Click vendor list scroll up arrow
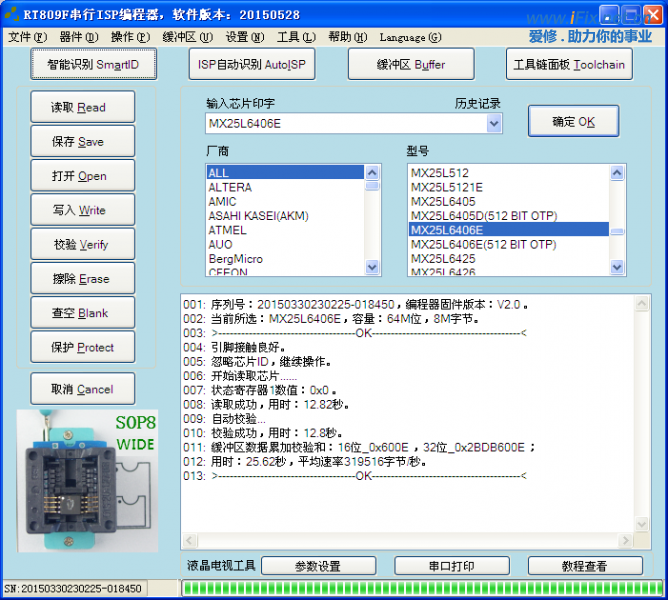This screenshot has width=668, height=600. 372,173
